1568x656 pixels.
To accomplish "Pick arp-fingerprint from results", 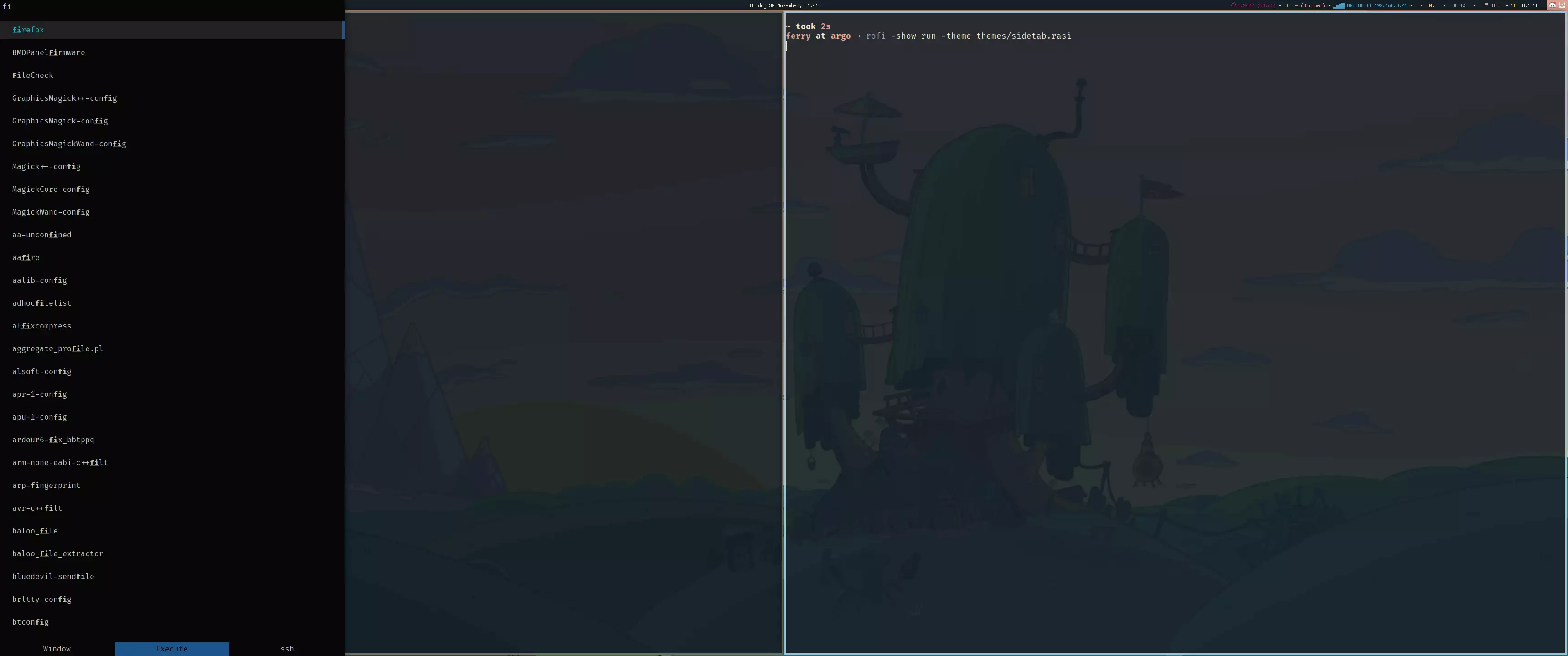I will pyautogui.click(x=172, y=486).
